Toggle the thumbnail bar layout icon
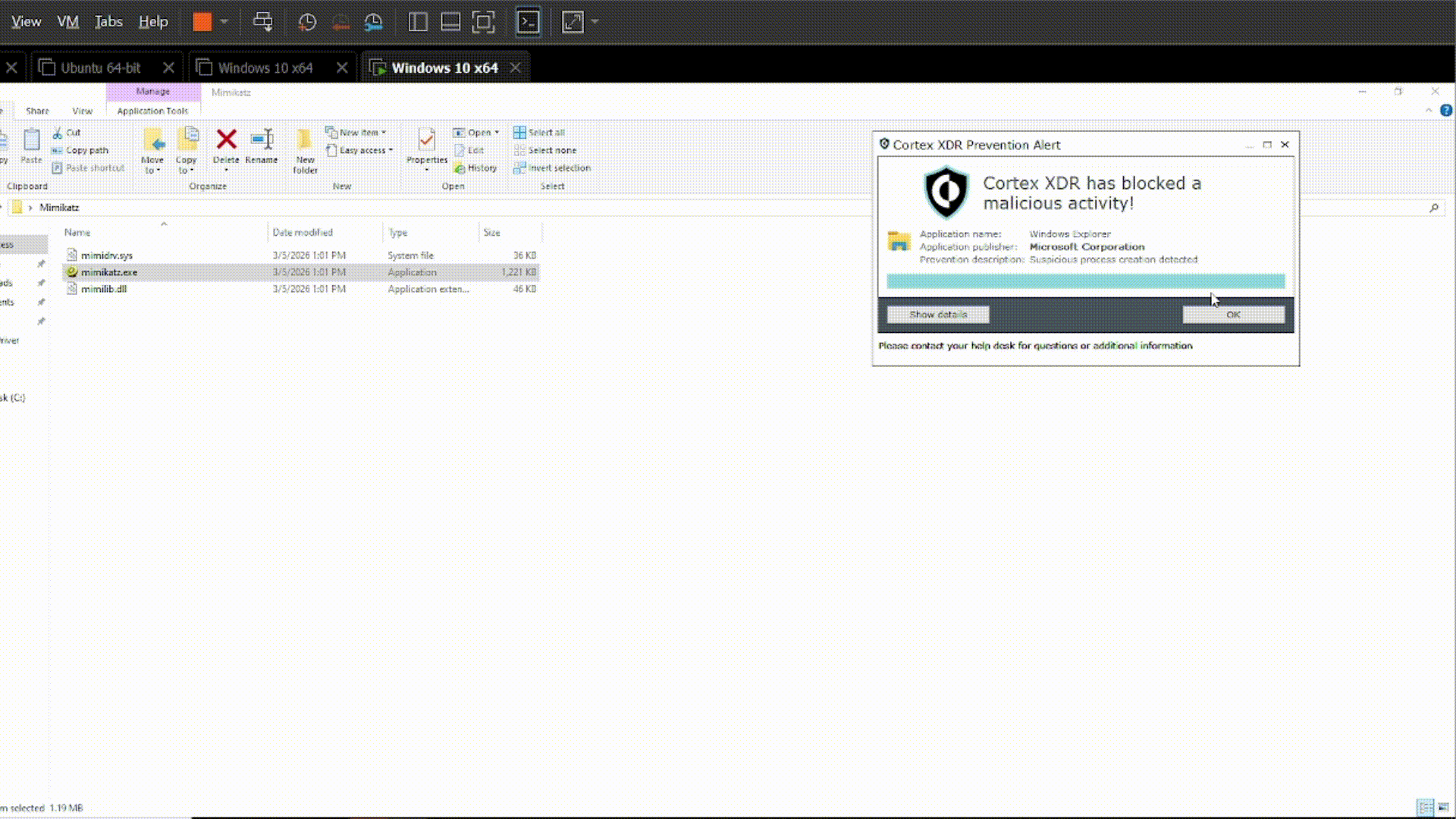 [450, 22]
